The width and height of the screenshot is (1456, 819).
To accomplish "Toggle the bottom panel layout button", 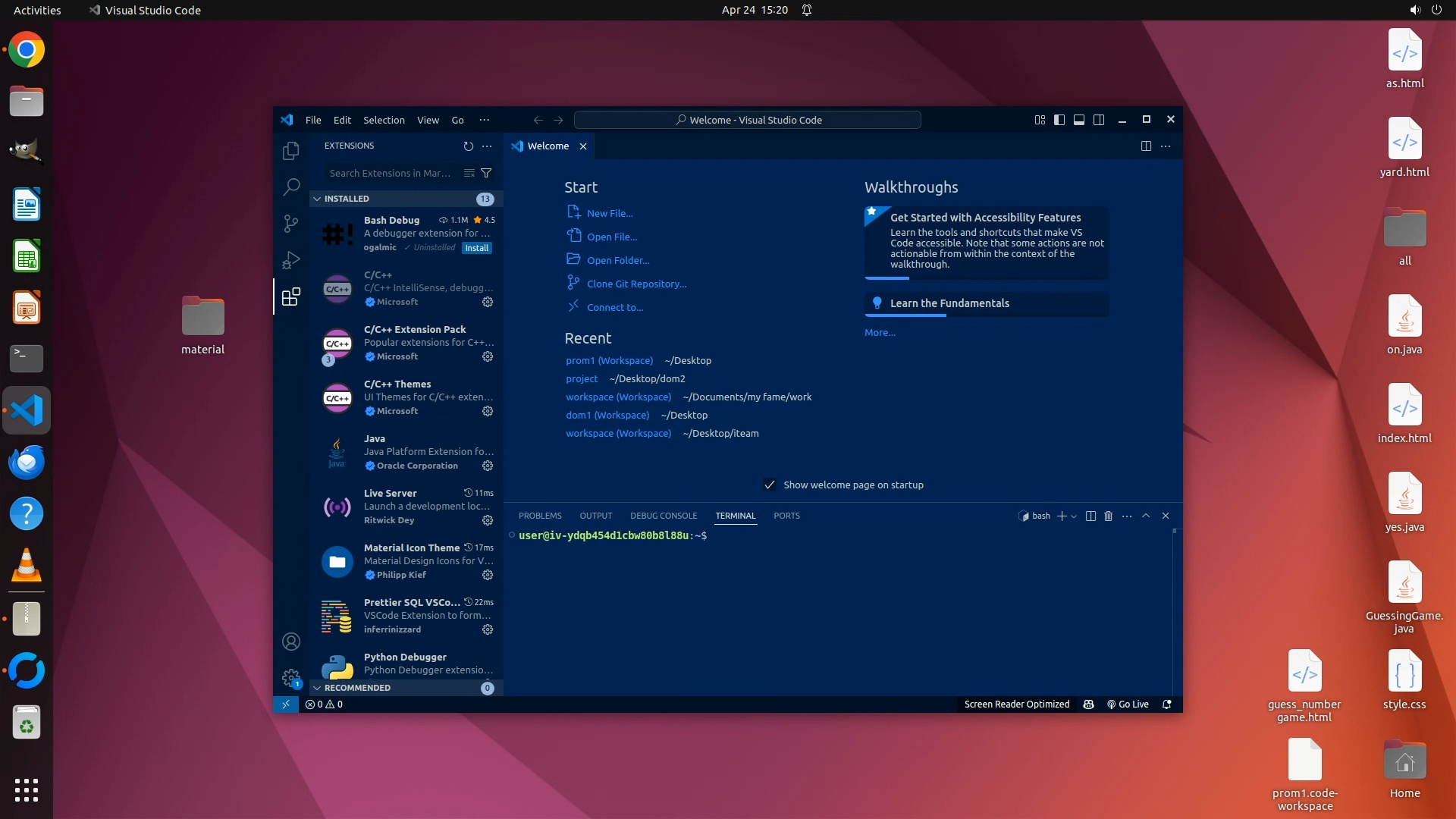I will click(x=1078, y=120).
